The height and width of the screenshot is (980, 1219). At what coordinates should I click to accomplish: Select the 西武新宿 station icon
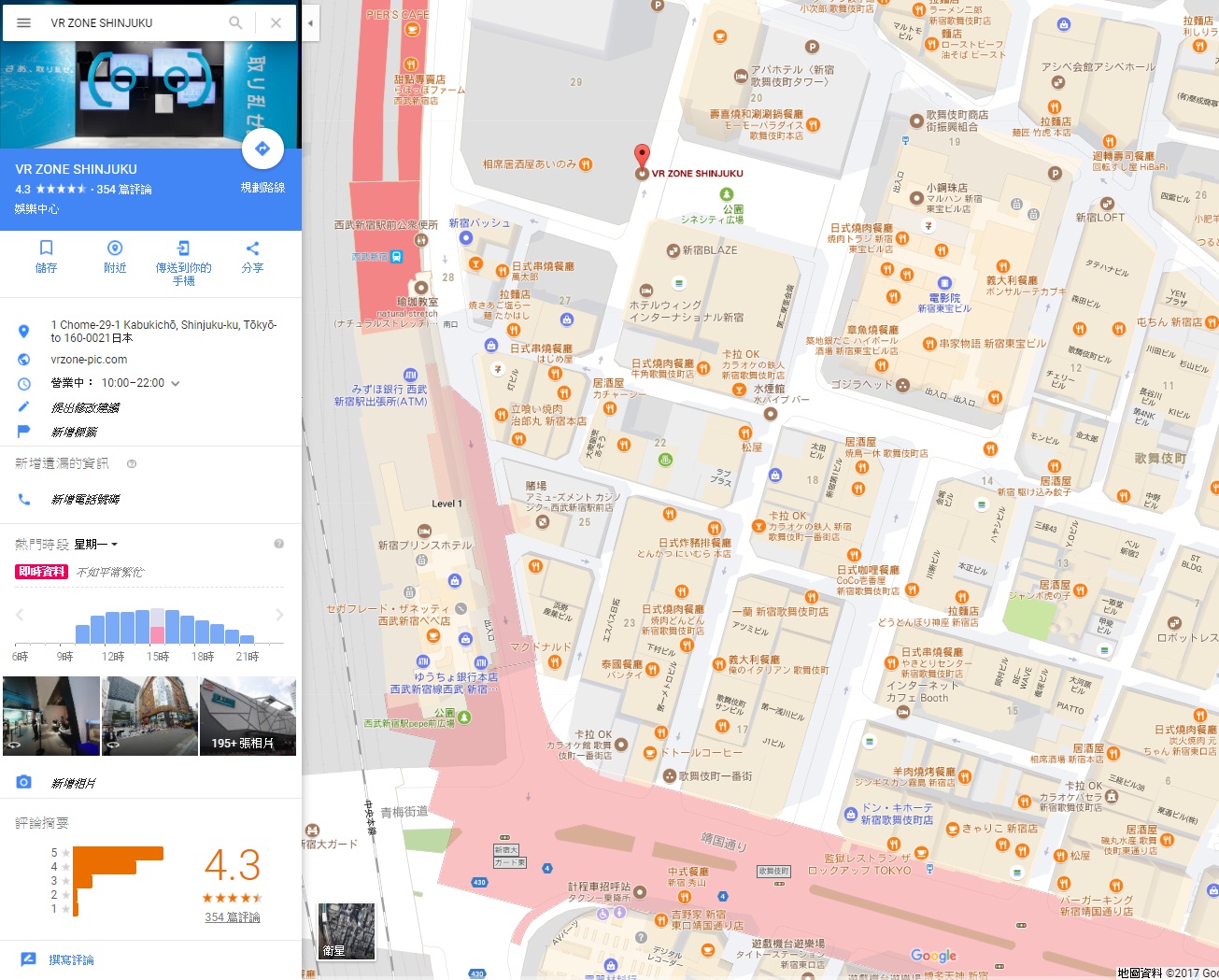point(396,256)
